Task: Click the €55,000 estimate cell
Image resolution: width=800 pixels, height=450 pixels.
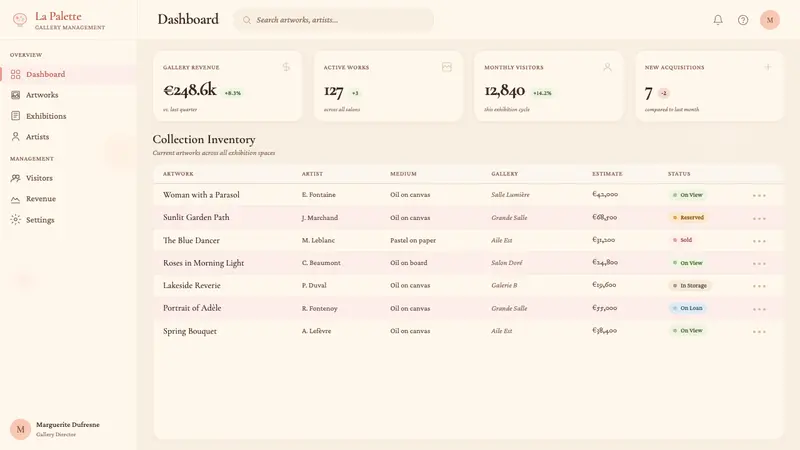Action: click(605, 308)
